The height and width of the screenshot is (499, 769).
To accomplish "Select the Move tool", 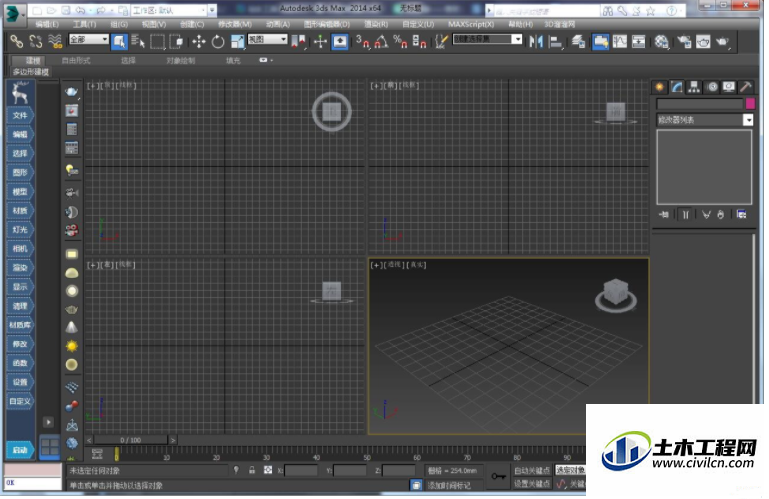I will [x=199, y=42].
